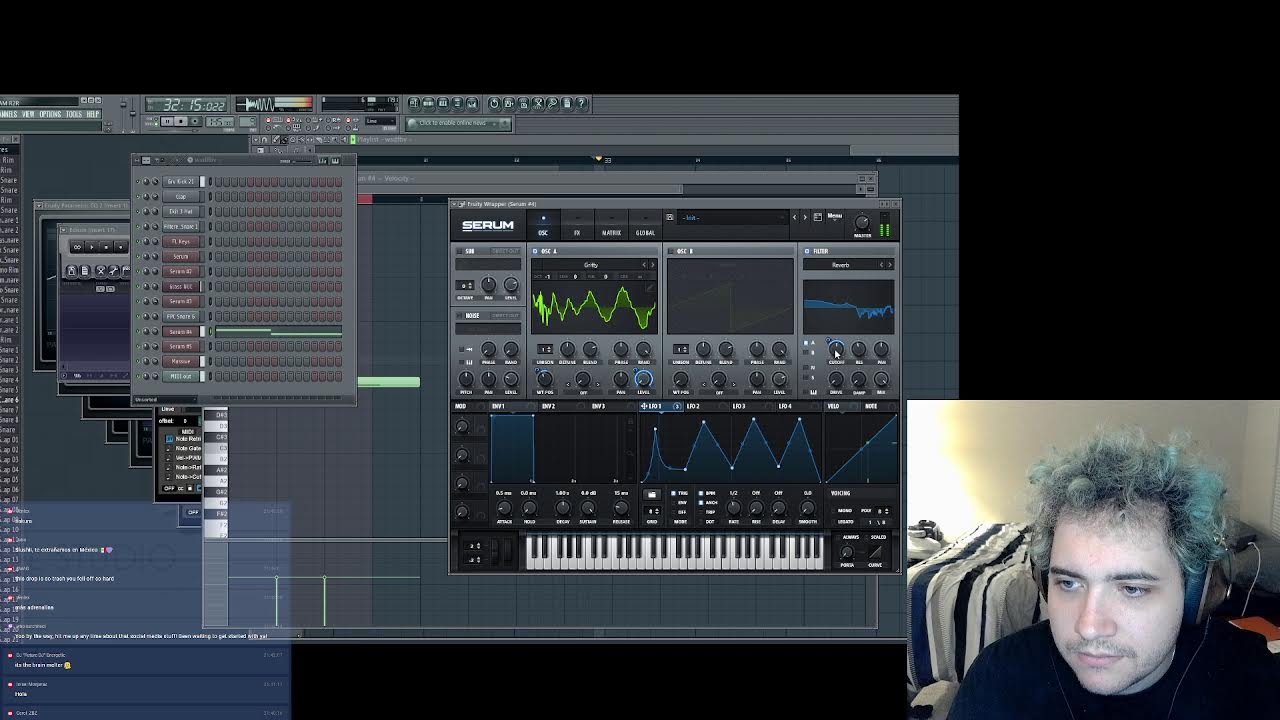Open the mixer view toolbar icon
1280x720 pixels.
472,103
